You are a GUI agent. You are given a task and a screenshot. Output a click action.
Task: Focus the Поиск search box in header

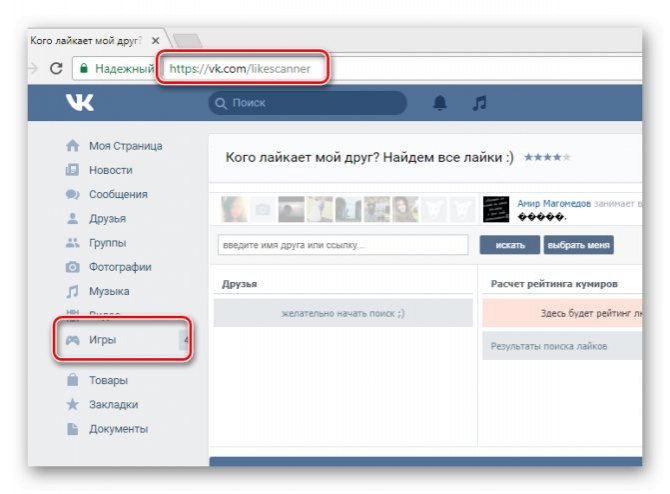pyautogui.click(x=308, y=103)
